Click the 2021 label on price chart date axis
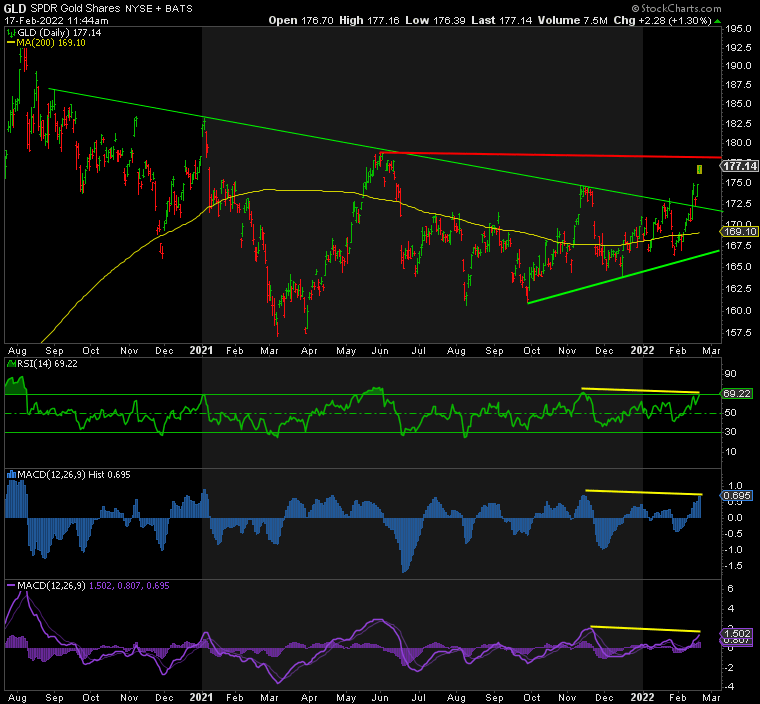This screenshot has width=760, height=704. [201, 350]
